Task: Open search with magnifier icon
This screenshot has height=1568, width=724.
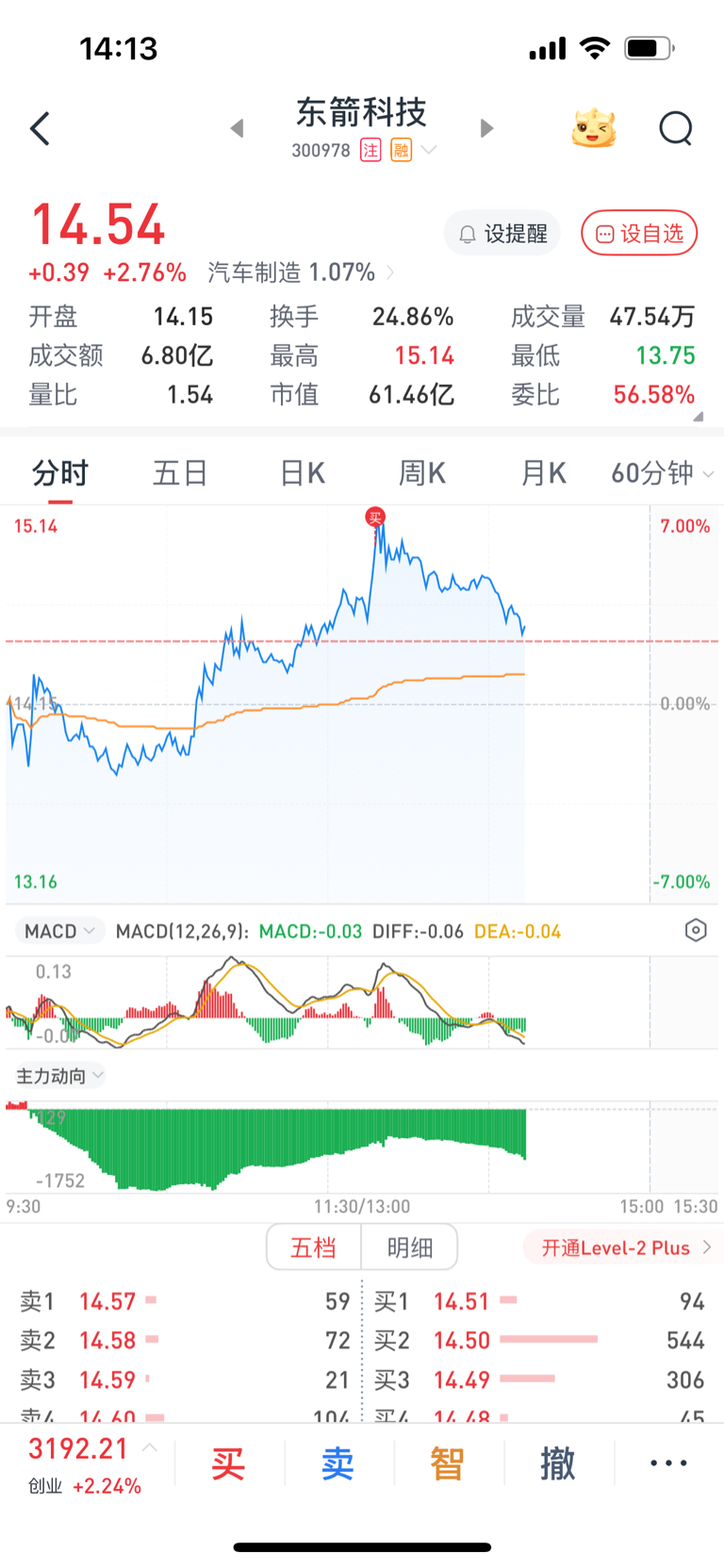Action: [675, 128]
